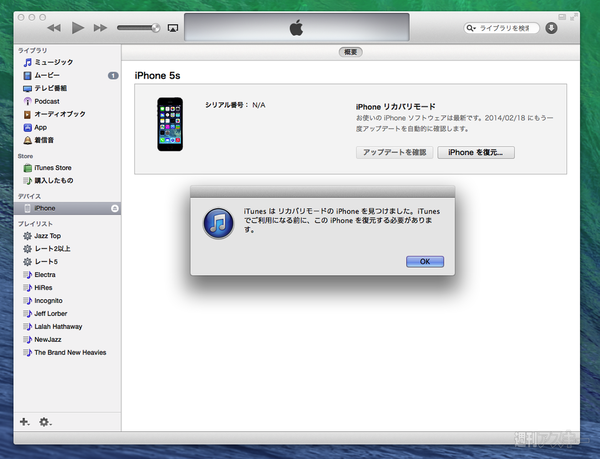Open The Brand New Heavies playlist
This screenshot has height=459, width=600.
coord(67,353)
